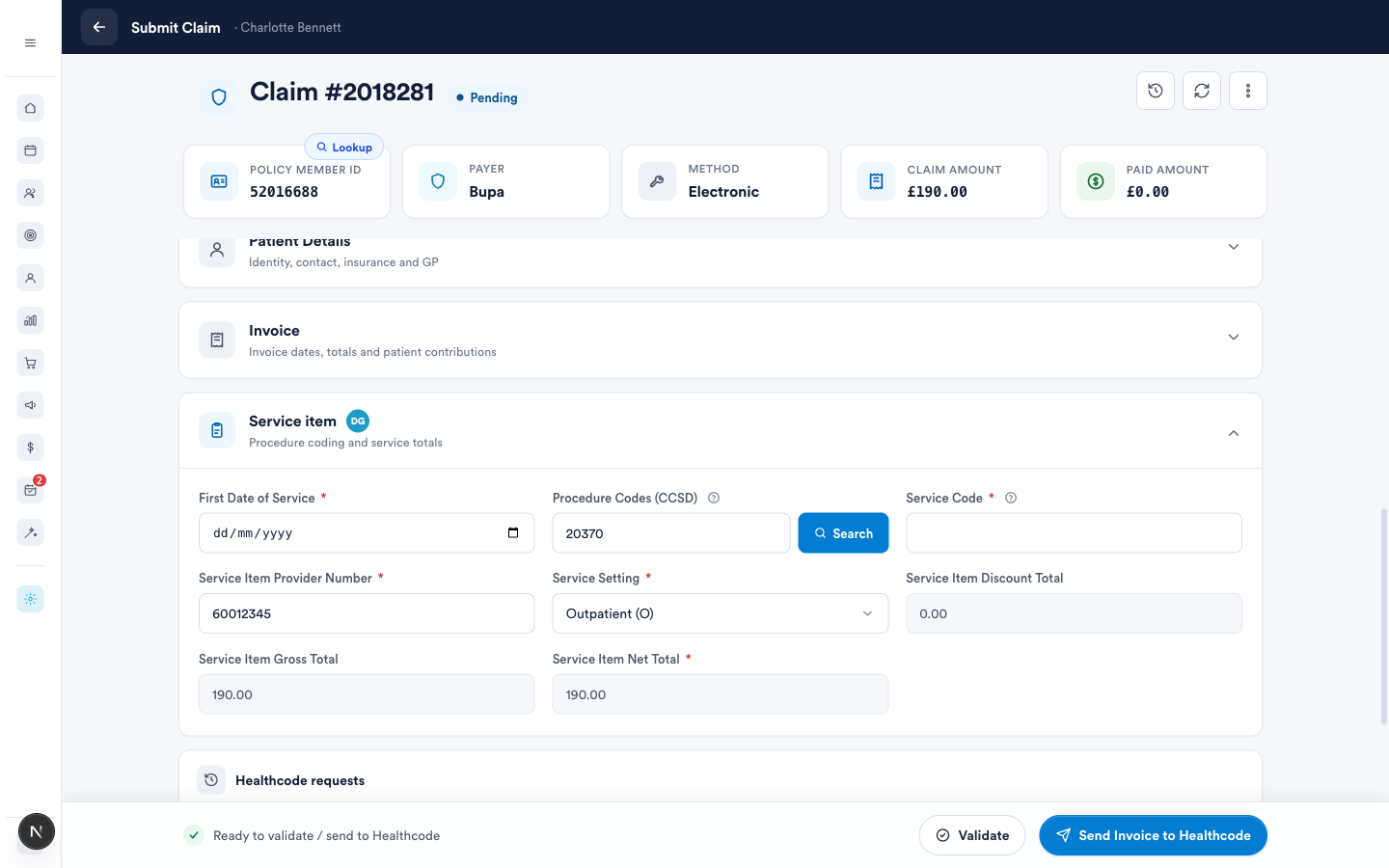This screenshot has height=868, width=1389.
Task: Open the dollar sign billing icon in sidebar
Action: coord(31,448)
